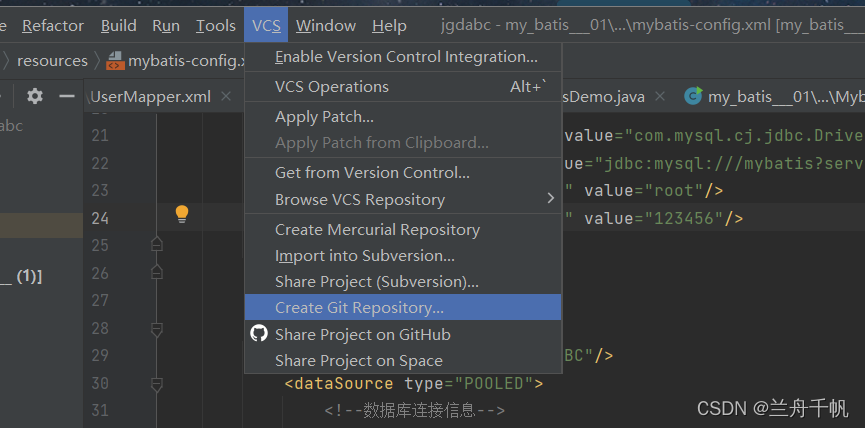Click the yellow intention lightbulb icon
Image resolution: width=865 pixels, height=428 pixels.
(182, 213)
